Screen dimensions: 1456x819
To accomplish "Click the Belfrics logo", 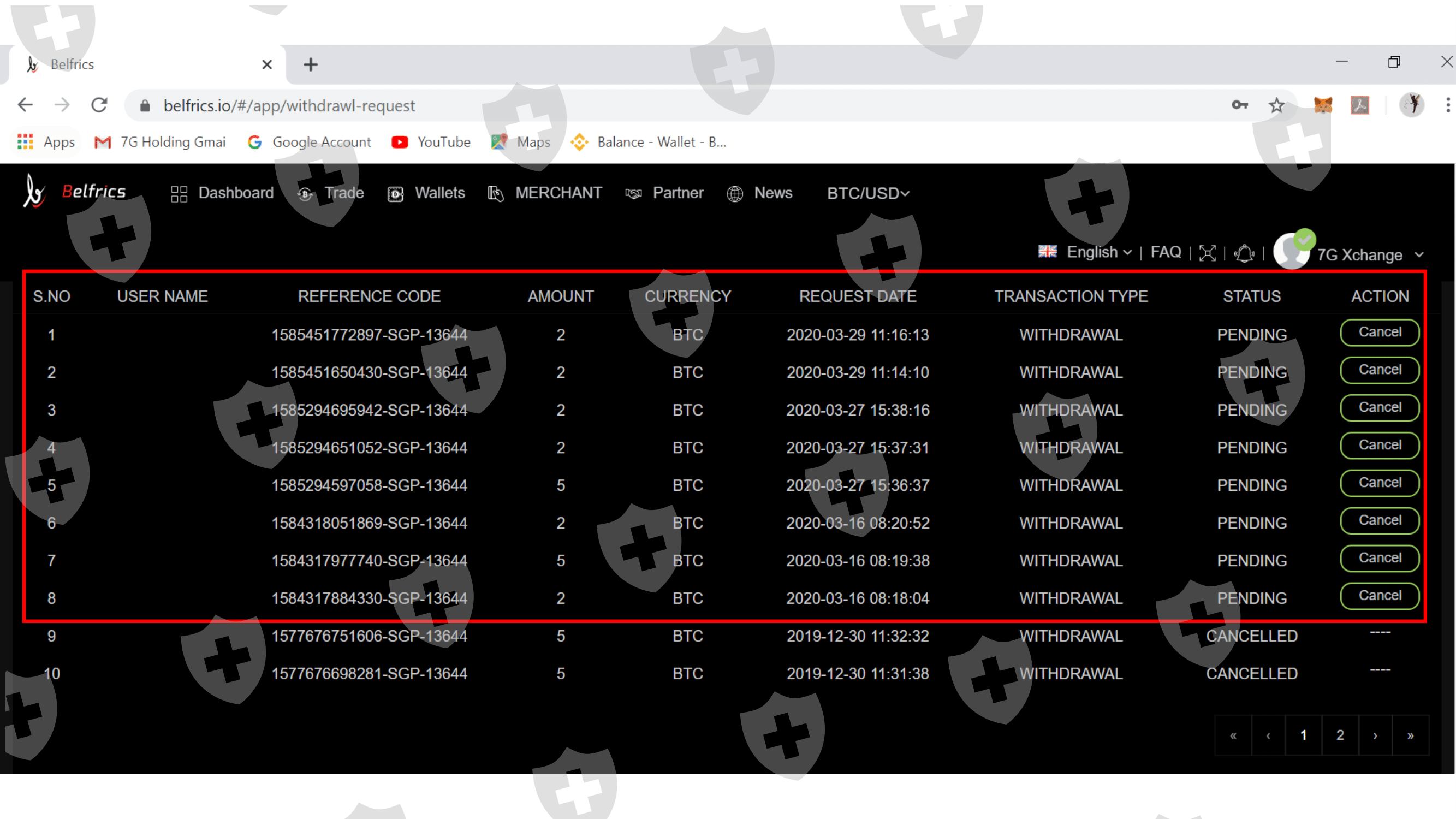I will pyautogui.click(x=75, y=192).
